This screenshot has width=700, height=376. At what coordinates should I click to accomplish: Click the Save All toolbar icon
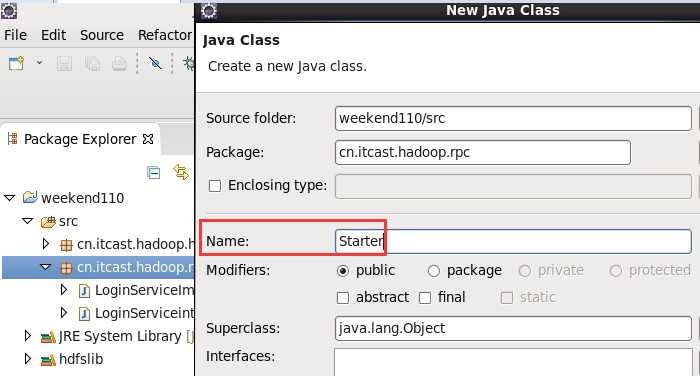[92, 64]
